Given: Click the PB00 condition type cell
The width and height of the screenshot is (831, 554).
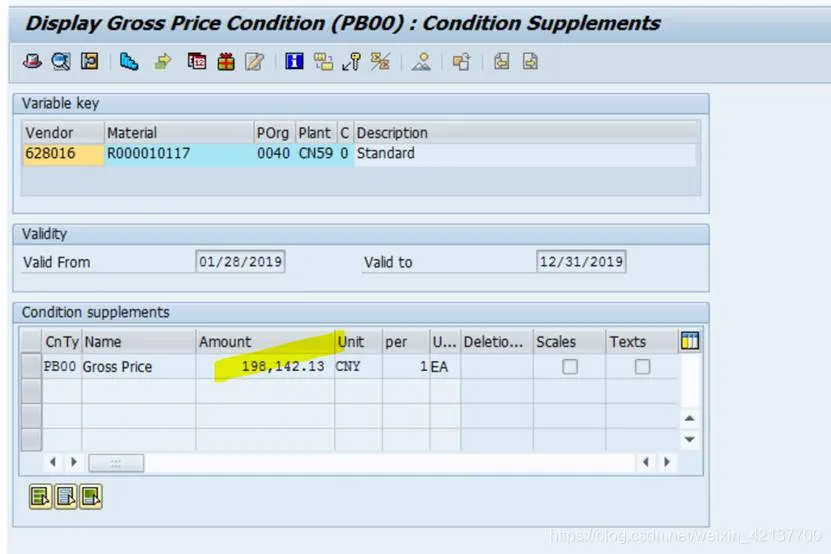Looking at the screenshot, I should pos(60,366).
